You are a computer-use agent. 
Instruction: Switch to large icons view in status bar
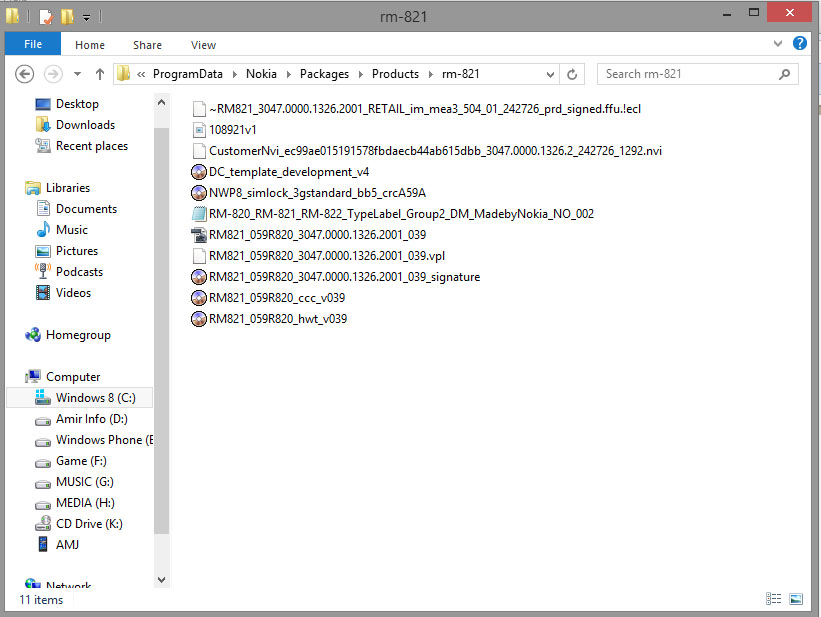[796, 598]
